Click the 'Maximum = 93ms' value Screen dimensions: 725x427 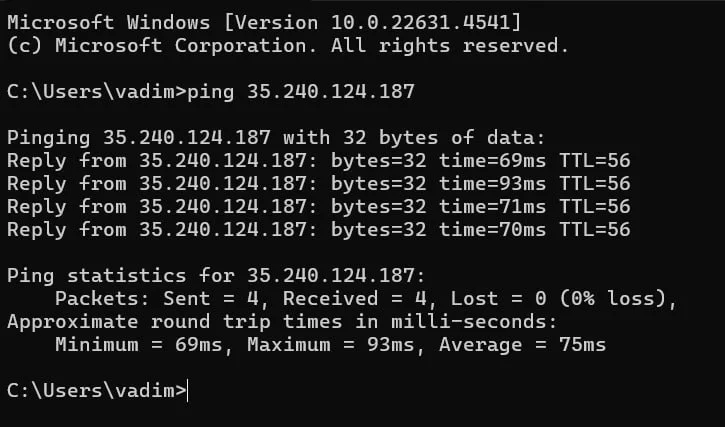click(331, 345)
